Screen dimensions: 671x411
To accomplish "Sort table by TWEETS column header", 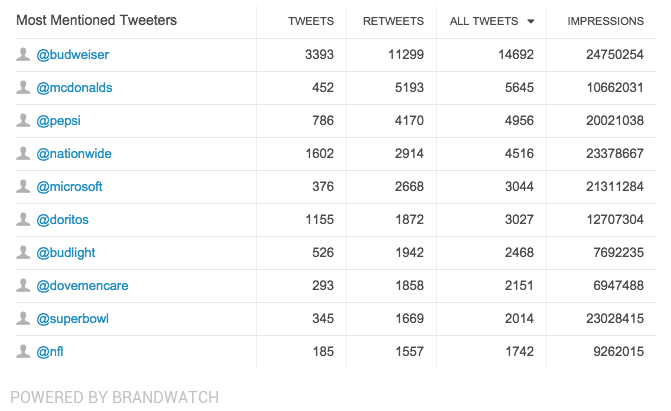I will 311,21.
